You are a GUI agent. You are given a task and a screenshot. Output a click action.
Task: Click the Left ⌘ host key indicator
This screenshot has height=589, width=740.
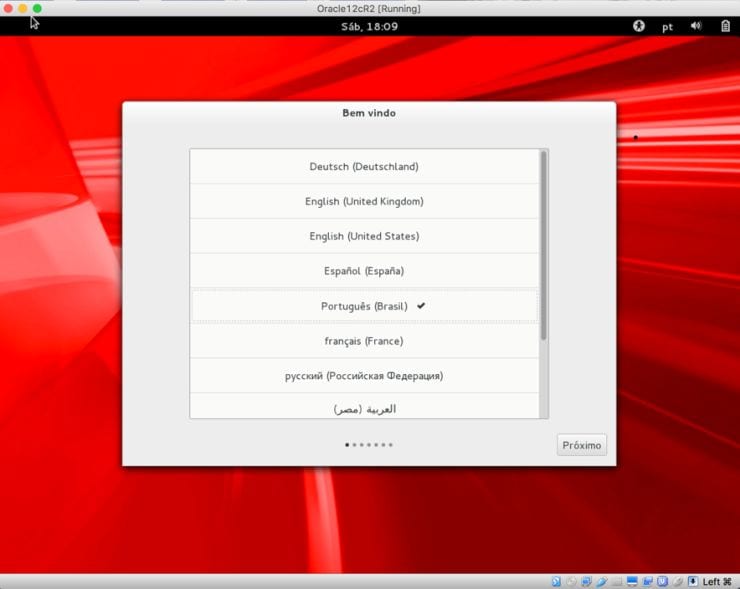(717, 582)
